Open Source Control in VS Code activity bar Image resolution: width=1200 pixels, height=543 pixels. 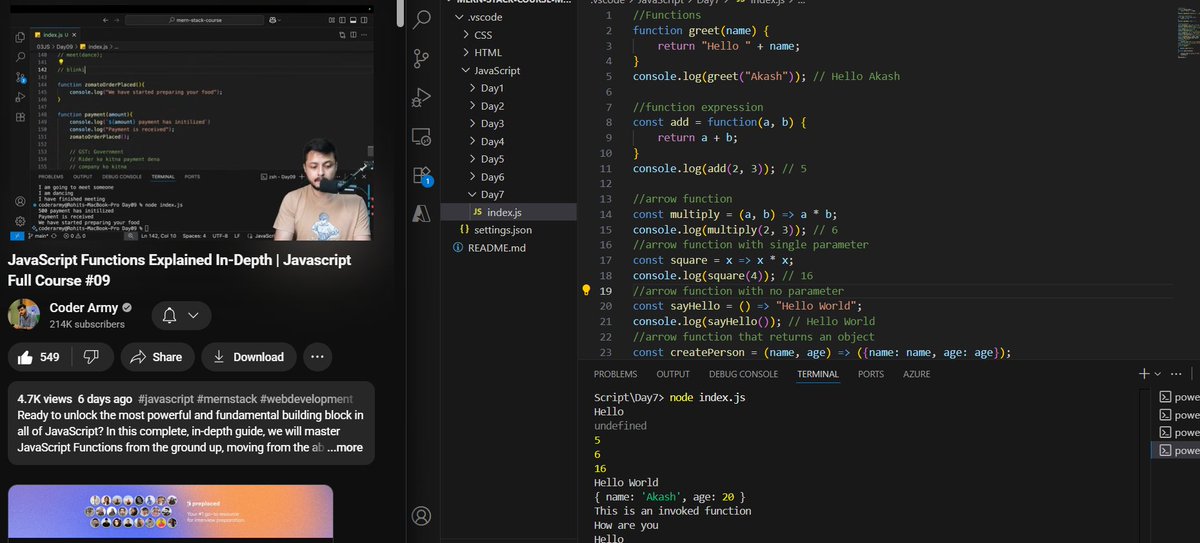point(422,57)
